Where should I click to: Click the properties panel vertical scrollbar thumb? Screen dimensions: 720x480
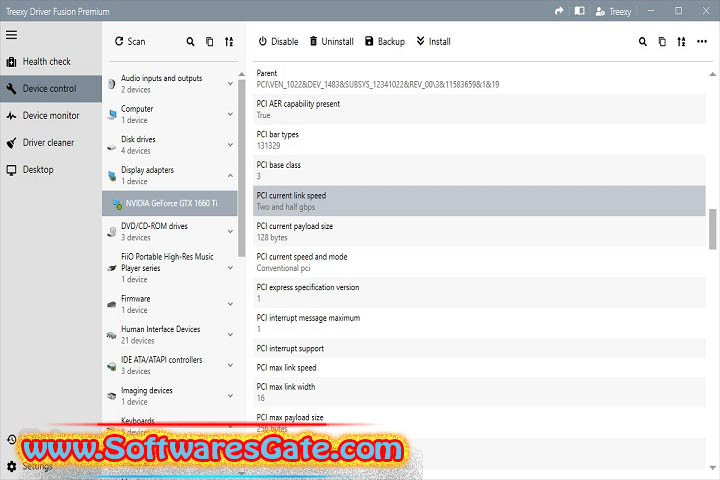click(712, 229)
